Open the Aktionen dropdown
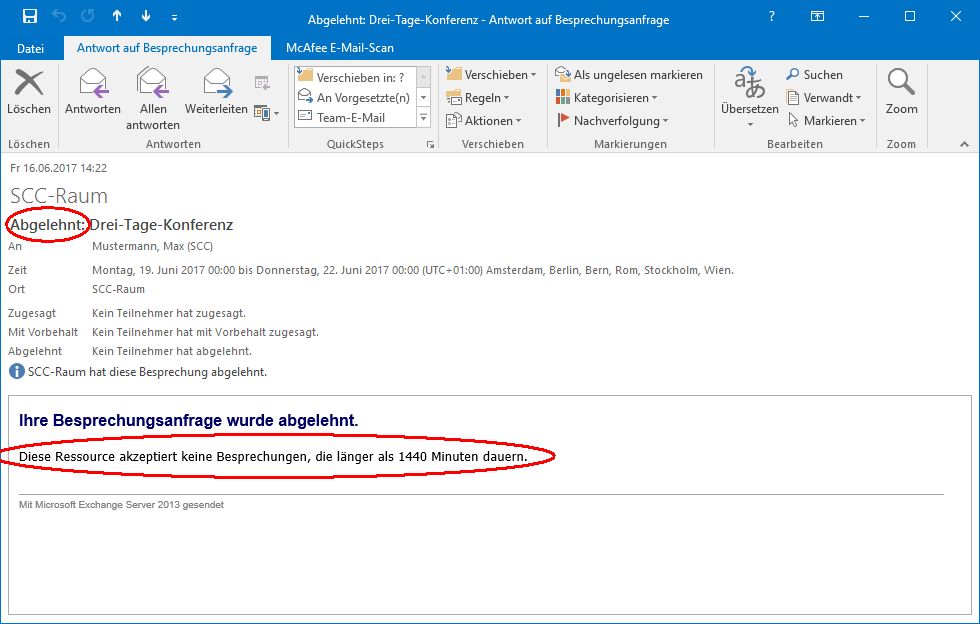 point(484,121)
